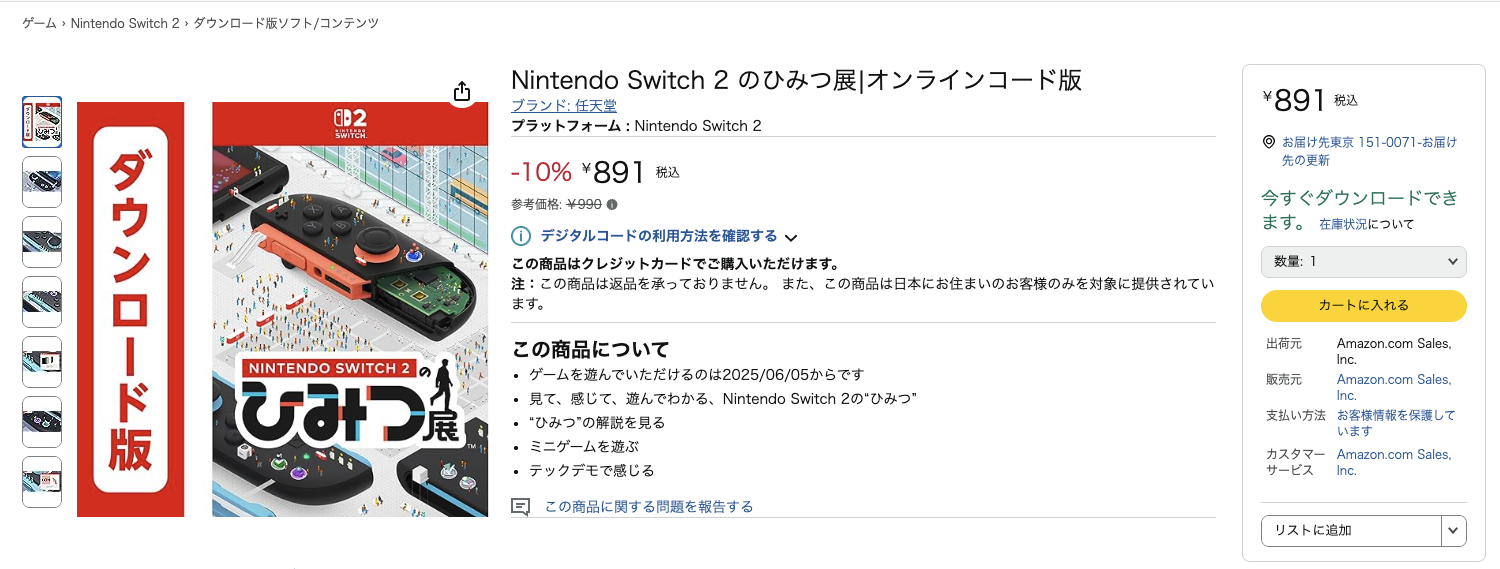Open the ブランド: 任天堂 link
Viewport: 1500px width, 569px height.
click(564, 106)
